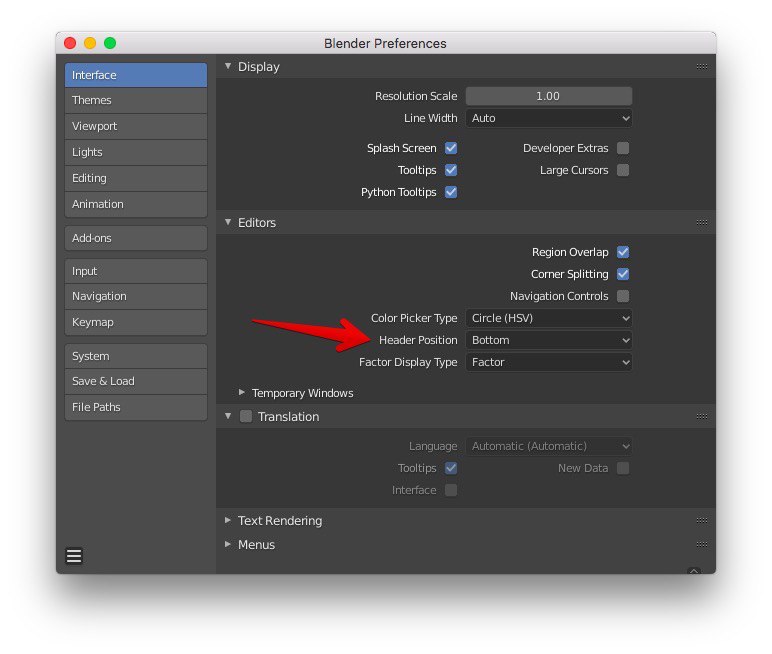This screenshot has height=654, width=772.
Task: Click the Menus panel drag grip
Action: point(702,545)
